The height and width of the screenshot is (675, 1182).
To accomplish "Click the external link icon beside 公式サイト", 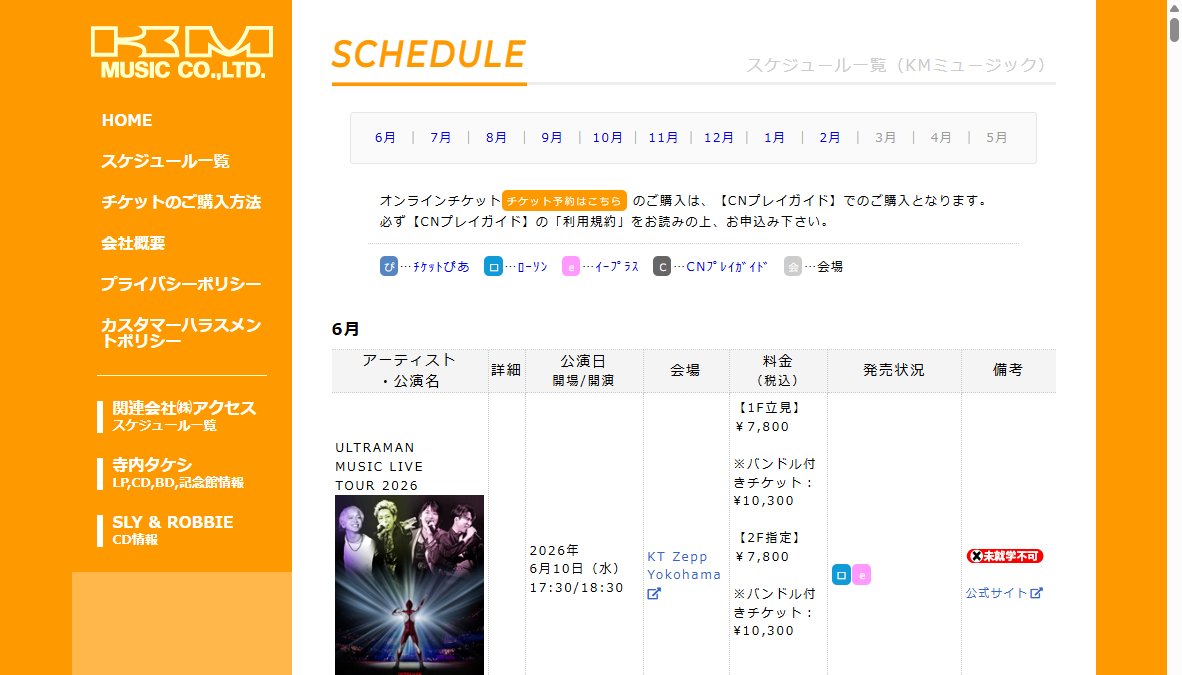I will pos(1037,593).
